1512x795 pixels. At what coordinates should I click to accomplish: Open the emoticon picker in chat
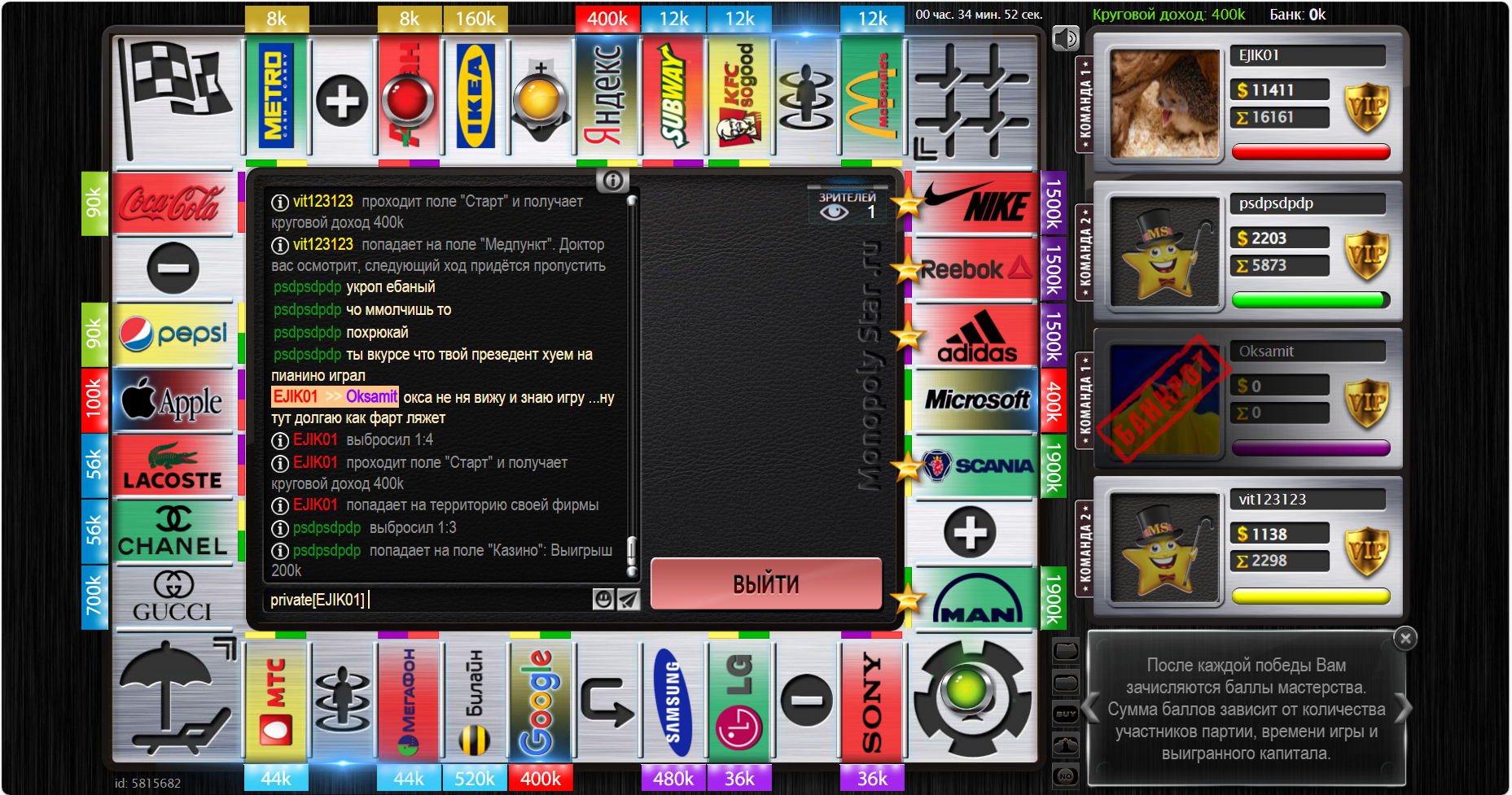(x=603, y=600)
